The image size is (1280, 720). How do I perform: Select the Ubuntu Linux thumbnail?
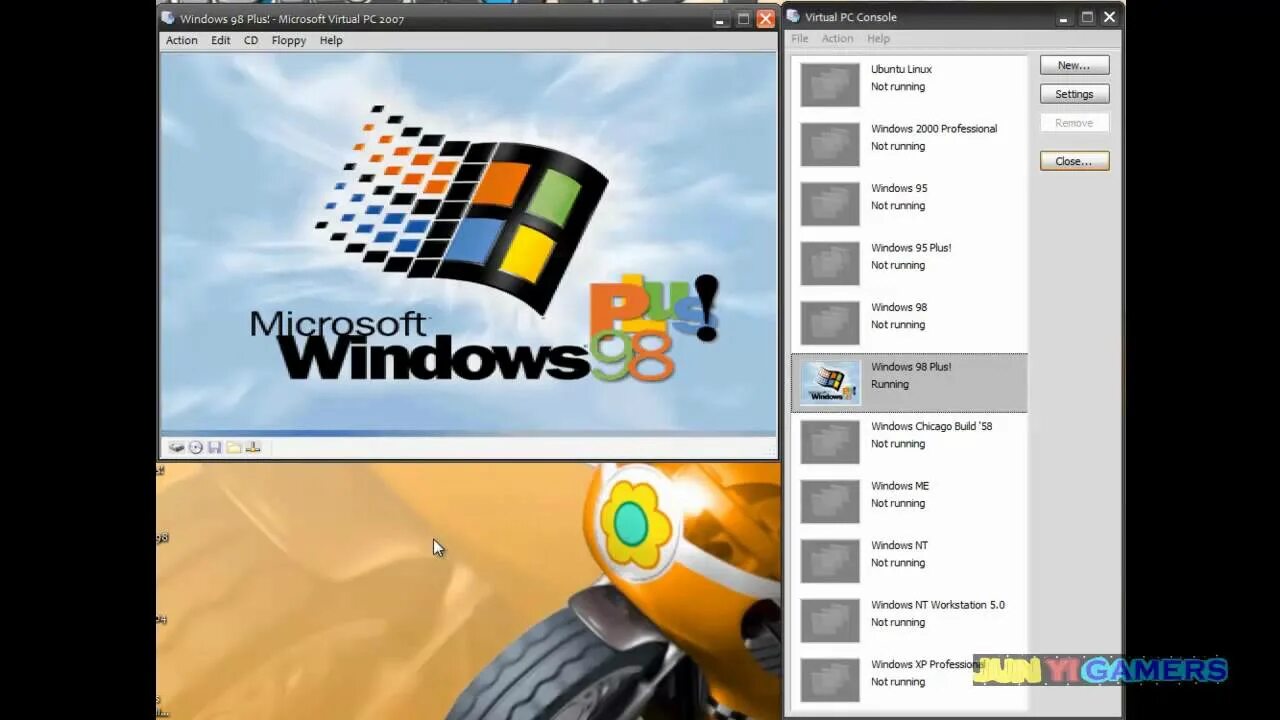(830, 85)
